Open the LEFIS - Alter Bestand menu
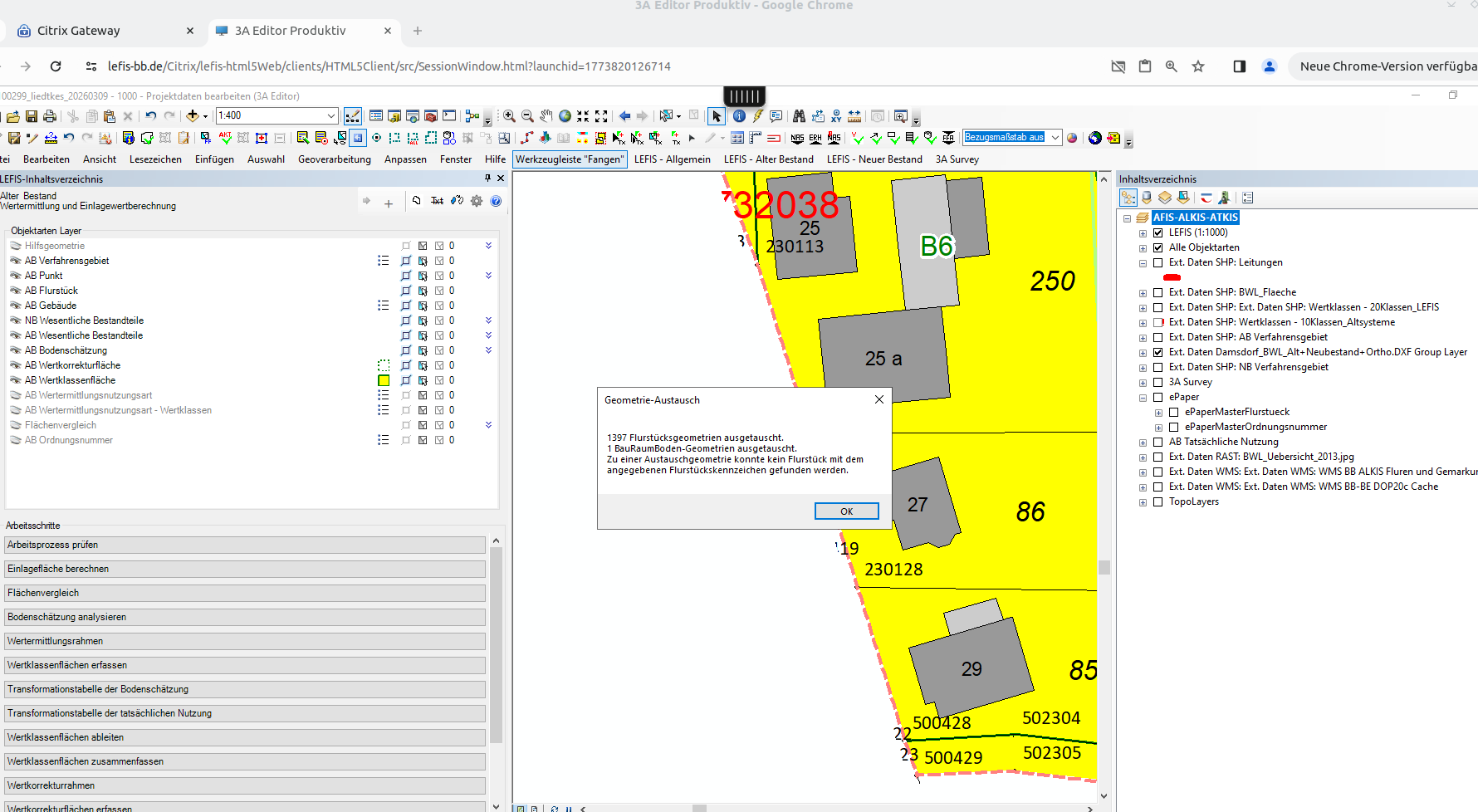This screenshot has width=1478, height=812. coord(768,159)
